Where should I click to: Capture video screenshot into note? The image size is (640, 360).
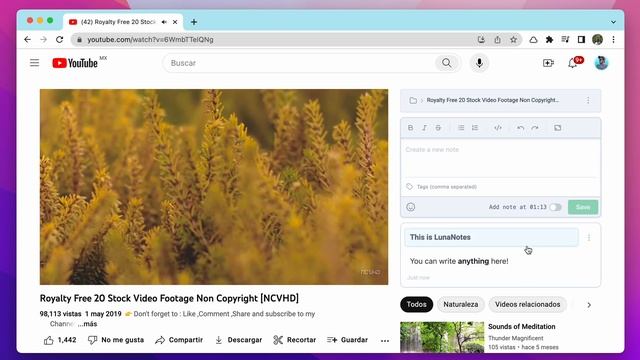[558, 128]
